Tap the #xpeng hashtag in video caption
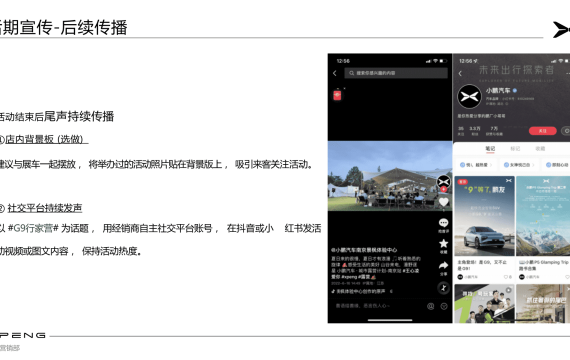Image resolution: width=570 pixels, height=360 pixels. coord(349,277)
